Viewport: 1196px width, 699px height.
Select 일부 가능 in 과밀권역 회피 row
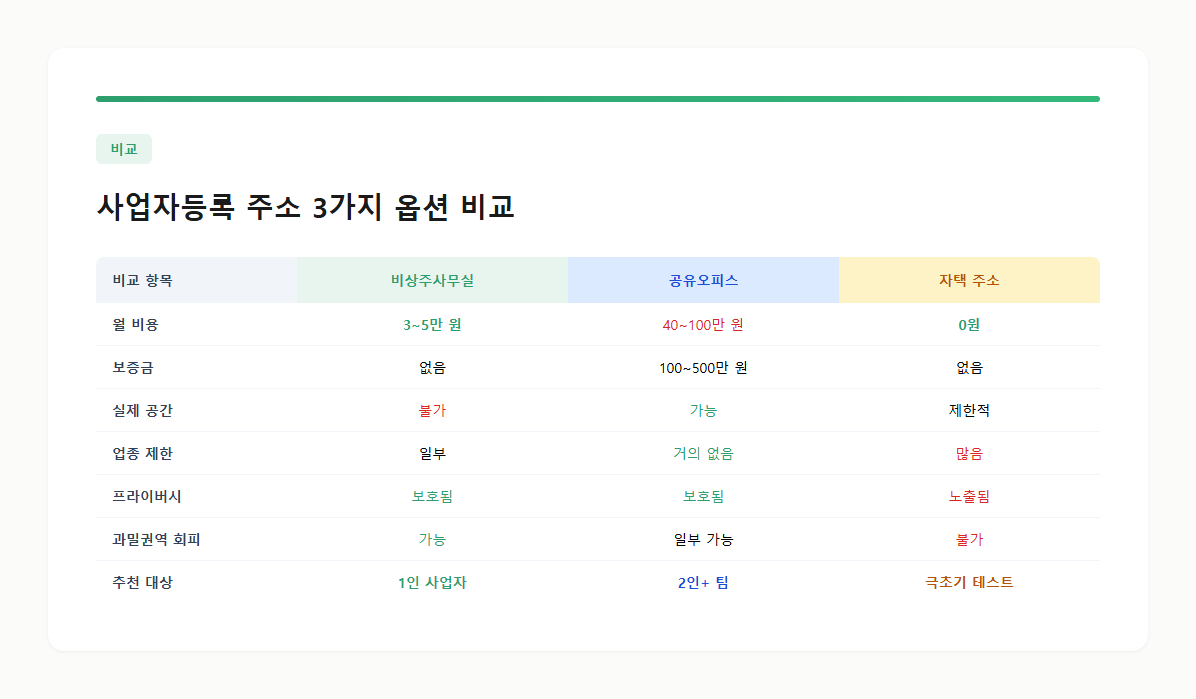703,539
